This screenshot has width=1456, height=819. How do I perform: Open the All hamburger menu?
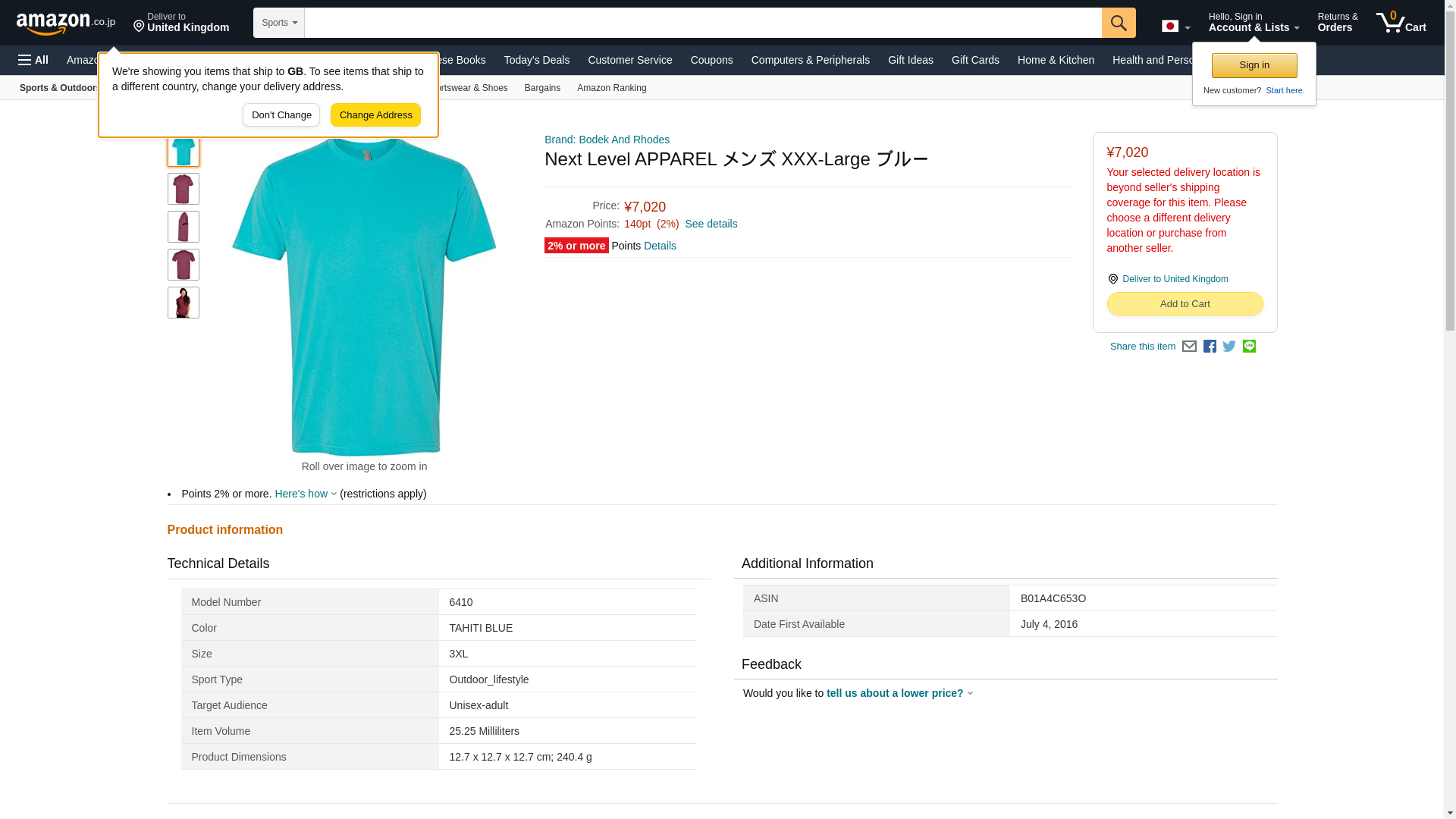pyautogui.click(x=33, y=60)
